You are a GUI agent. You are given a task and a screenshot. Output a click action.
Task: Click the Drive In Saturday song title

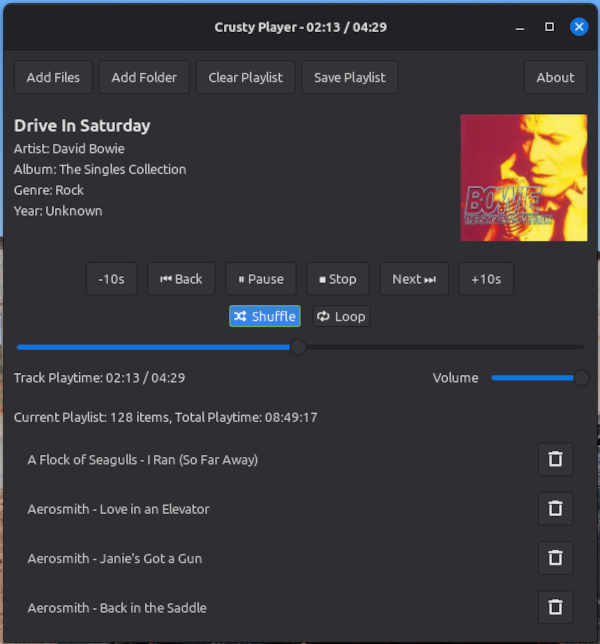coord(82,126)
